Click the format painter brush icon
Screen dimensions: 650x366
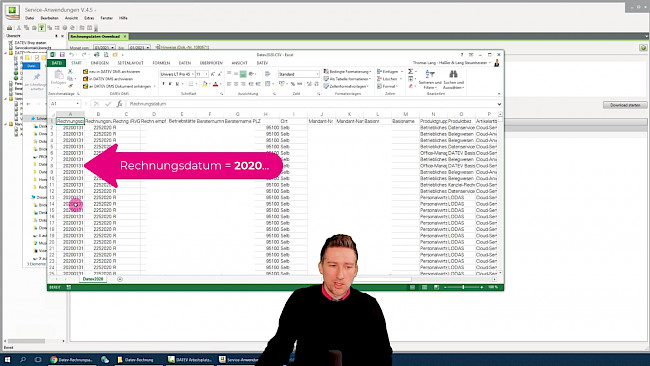coord(70,86)
